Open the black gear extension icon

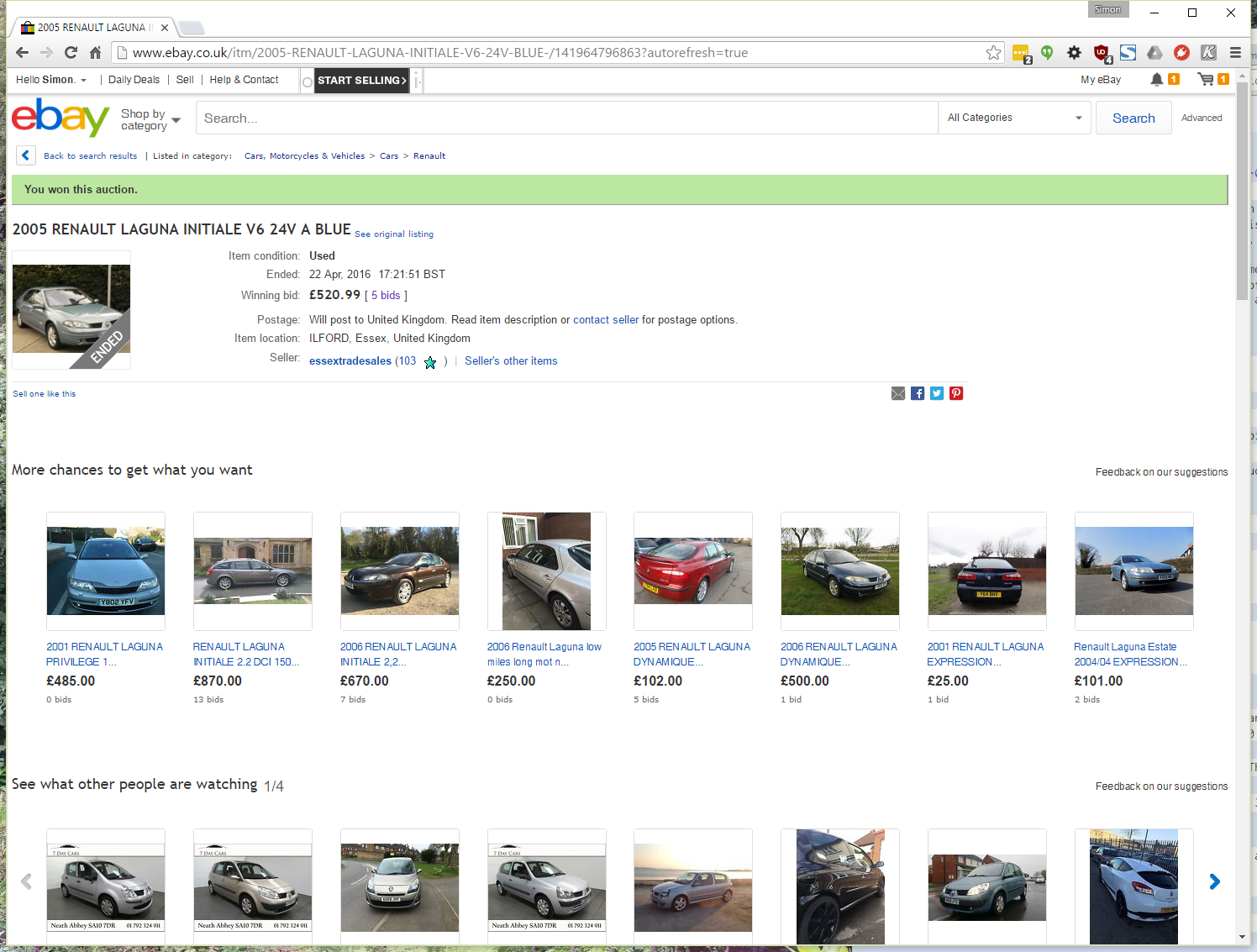(1074, 52)
